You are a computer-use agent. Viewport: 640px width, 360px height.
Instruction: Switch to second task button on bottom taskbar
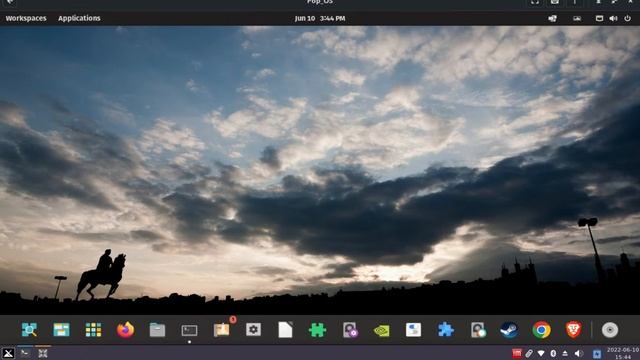pos(43,353)
